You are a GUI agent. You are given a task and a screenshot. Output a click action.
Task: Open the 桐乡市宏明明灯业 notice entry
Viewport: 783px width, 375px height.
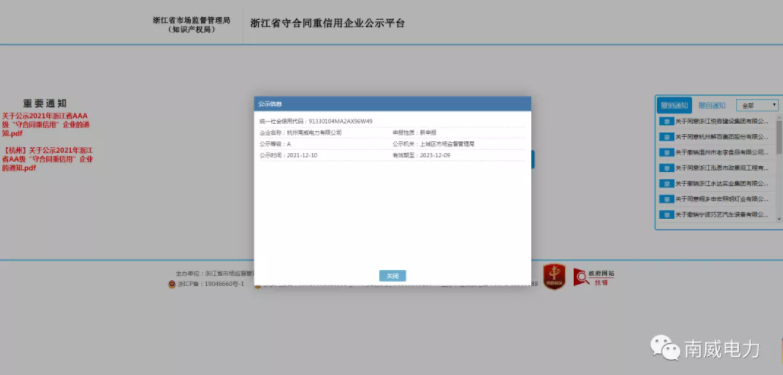click(722, 199)
